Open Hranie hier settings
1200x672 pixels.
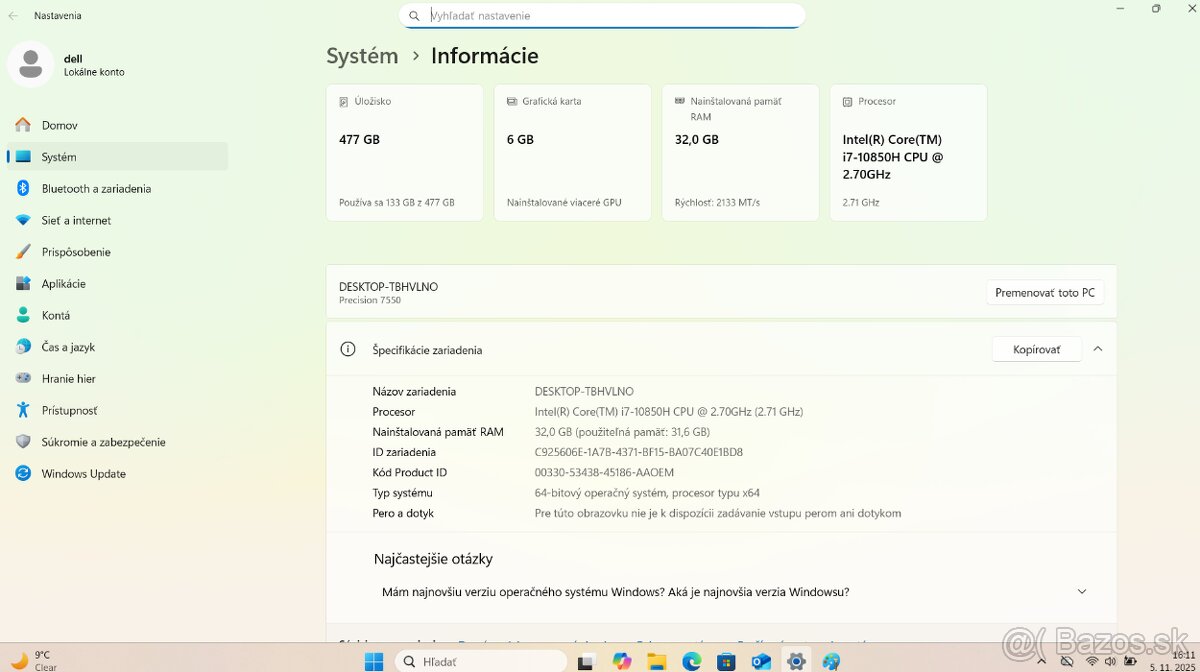[80, 378]
